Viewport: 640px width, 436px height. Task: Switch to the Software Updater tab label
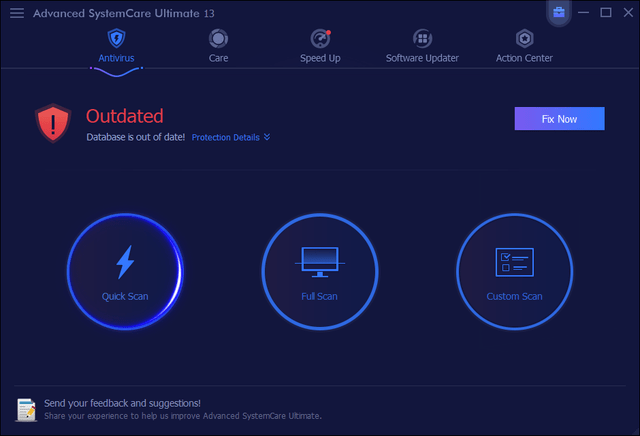coord(422,58)
